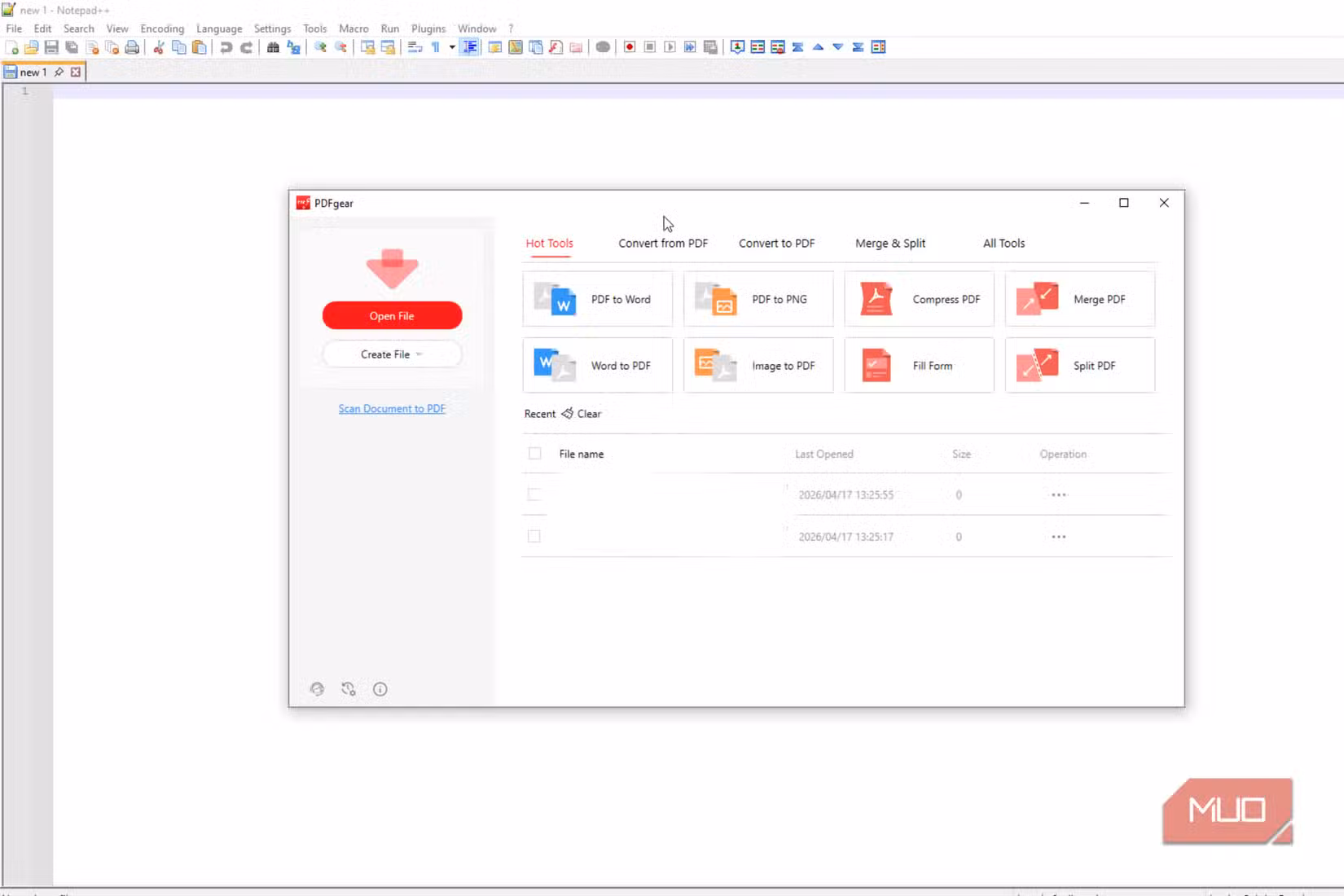Viewport: 1344px width, 896px height.
Task: Switch to the Convert to PDF tab
Action: click(x=776, y=244)
